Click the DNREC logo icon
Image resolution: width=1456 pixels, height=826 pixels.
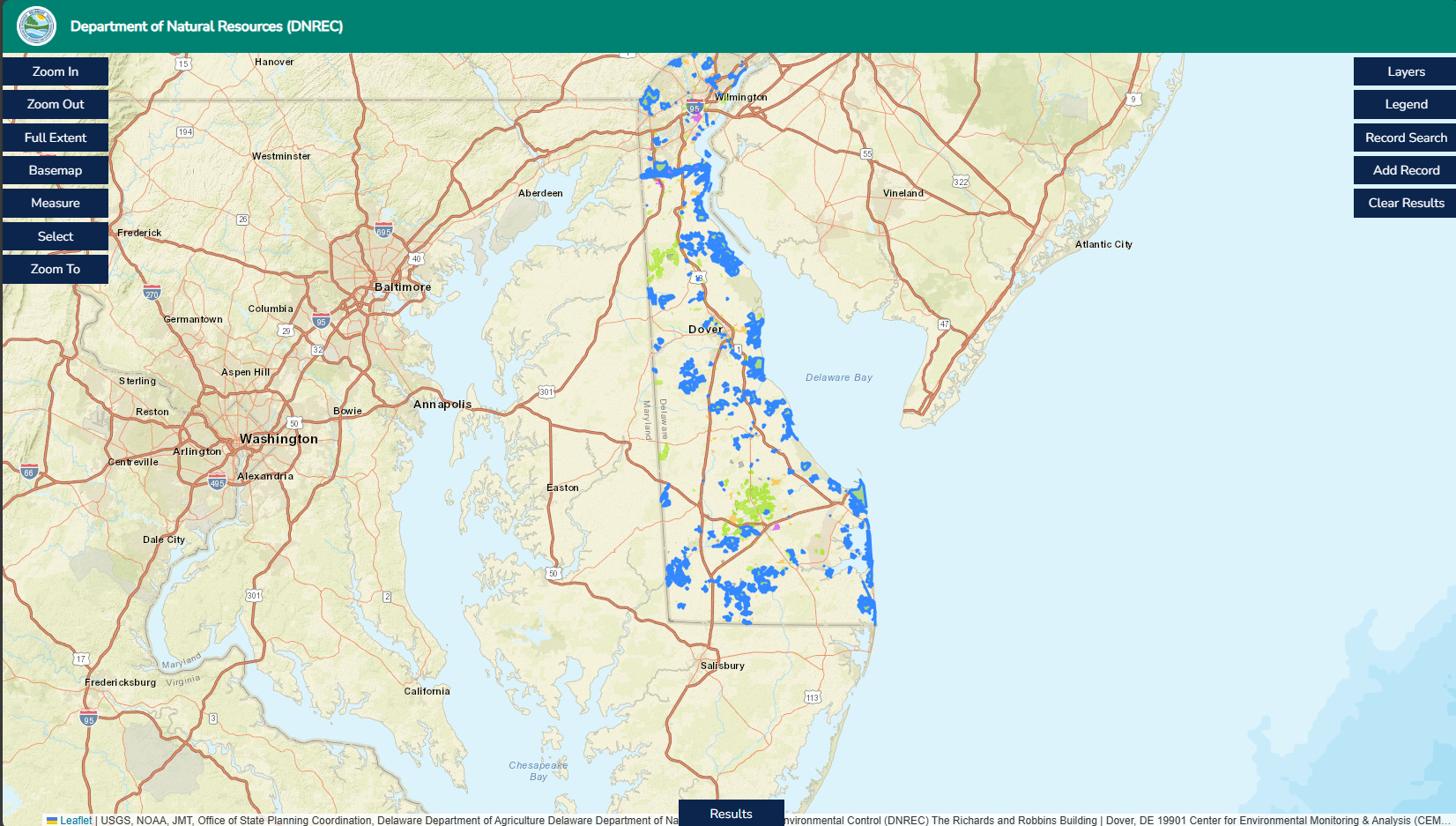tap(36, 26)
